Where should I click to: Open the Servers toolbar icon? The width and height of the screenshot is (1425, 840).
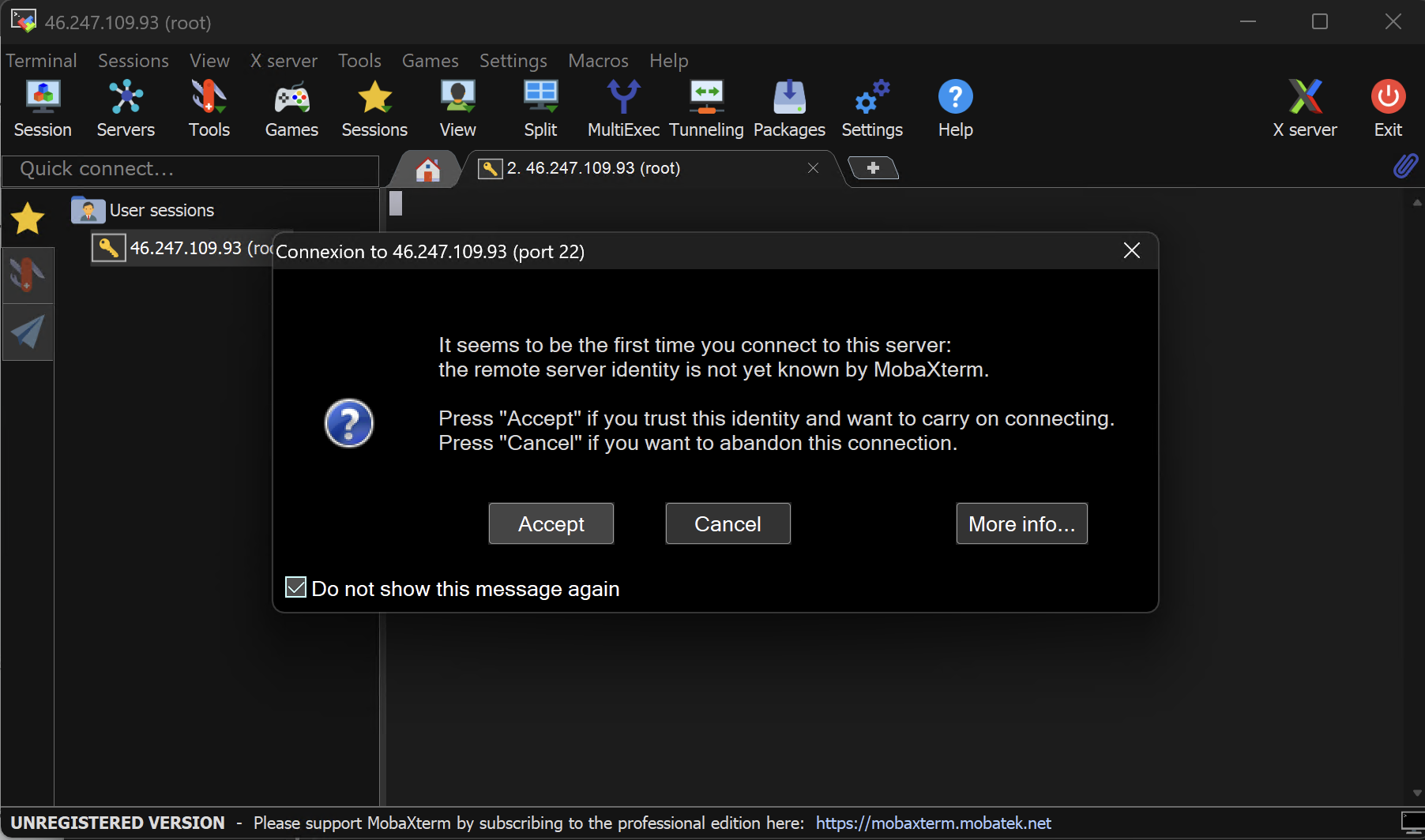click(126, 109)
